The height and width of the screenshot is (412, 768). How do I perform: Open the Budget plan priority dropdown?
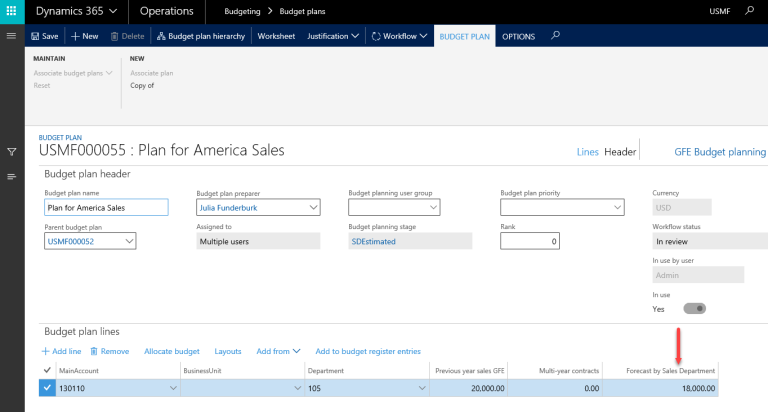click(616, 208)
